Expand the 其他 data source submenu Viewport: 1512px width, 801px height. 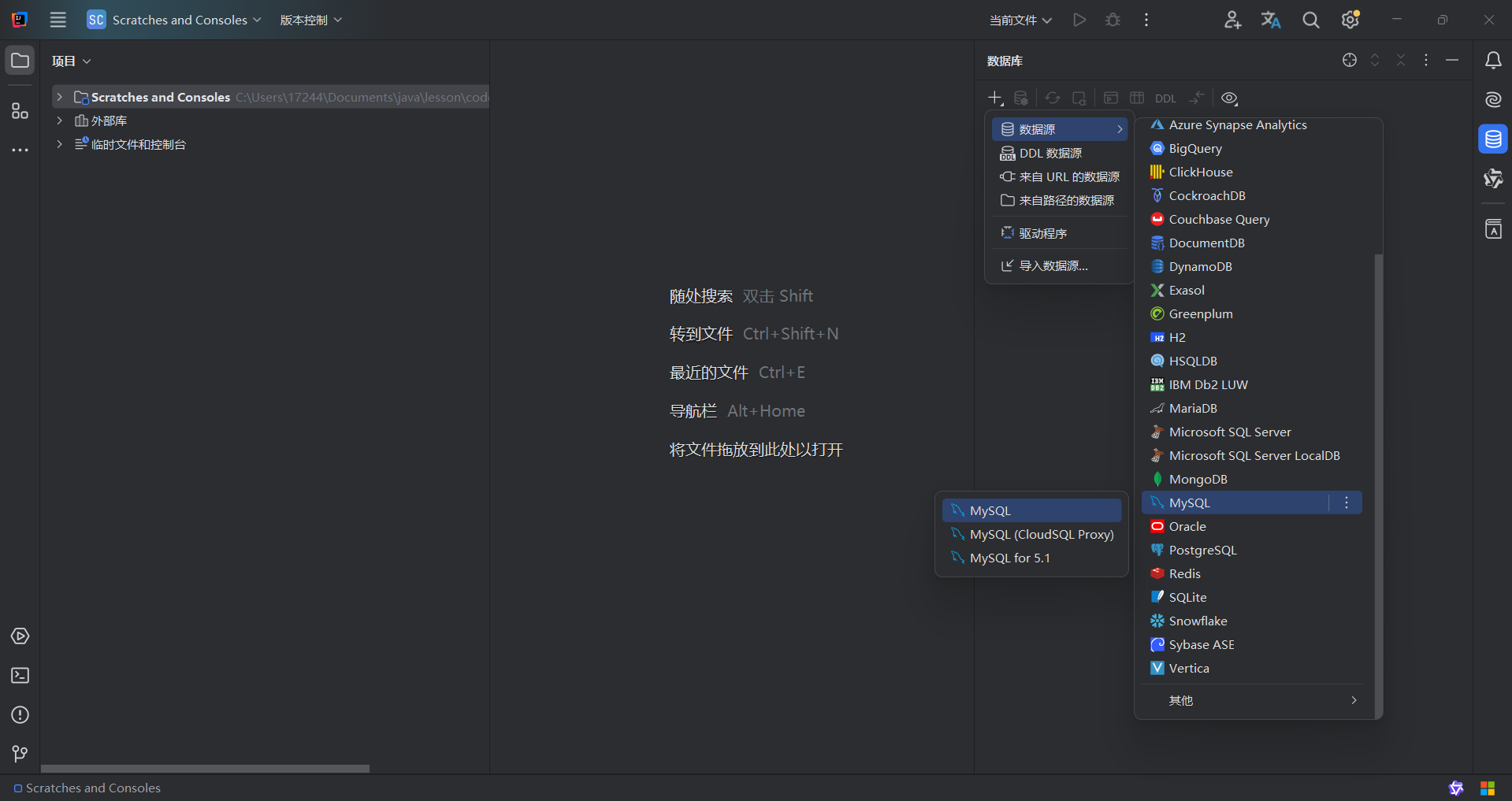[x=1252, y=700]
